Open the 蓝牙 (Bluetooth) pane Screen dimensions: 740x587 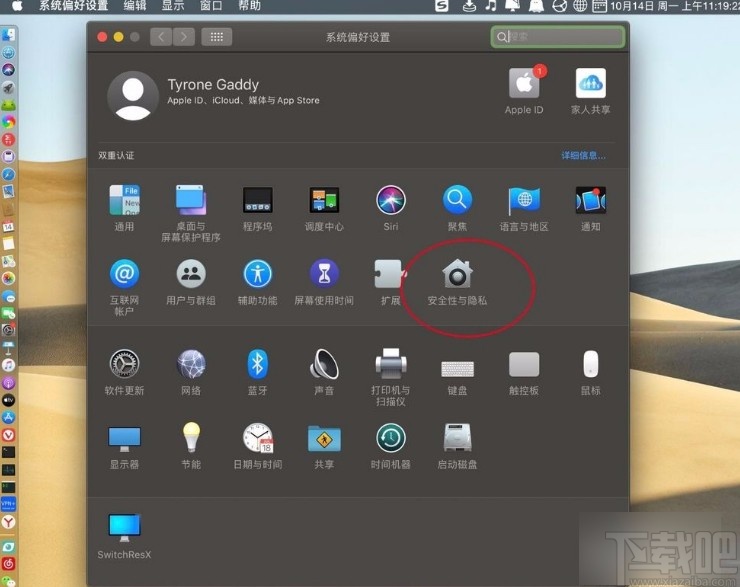258,364
